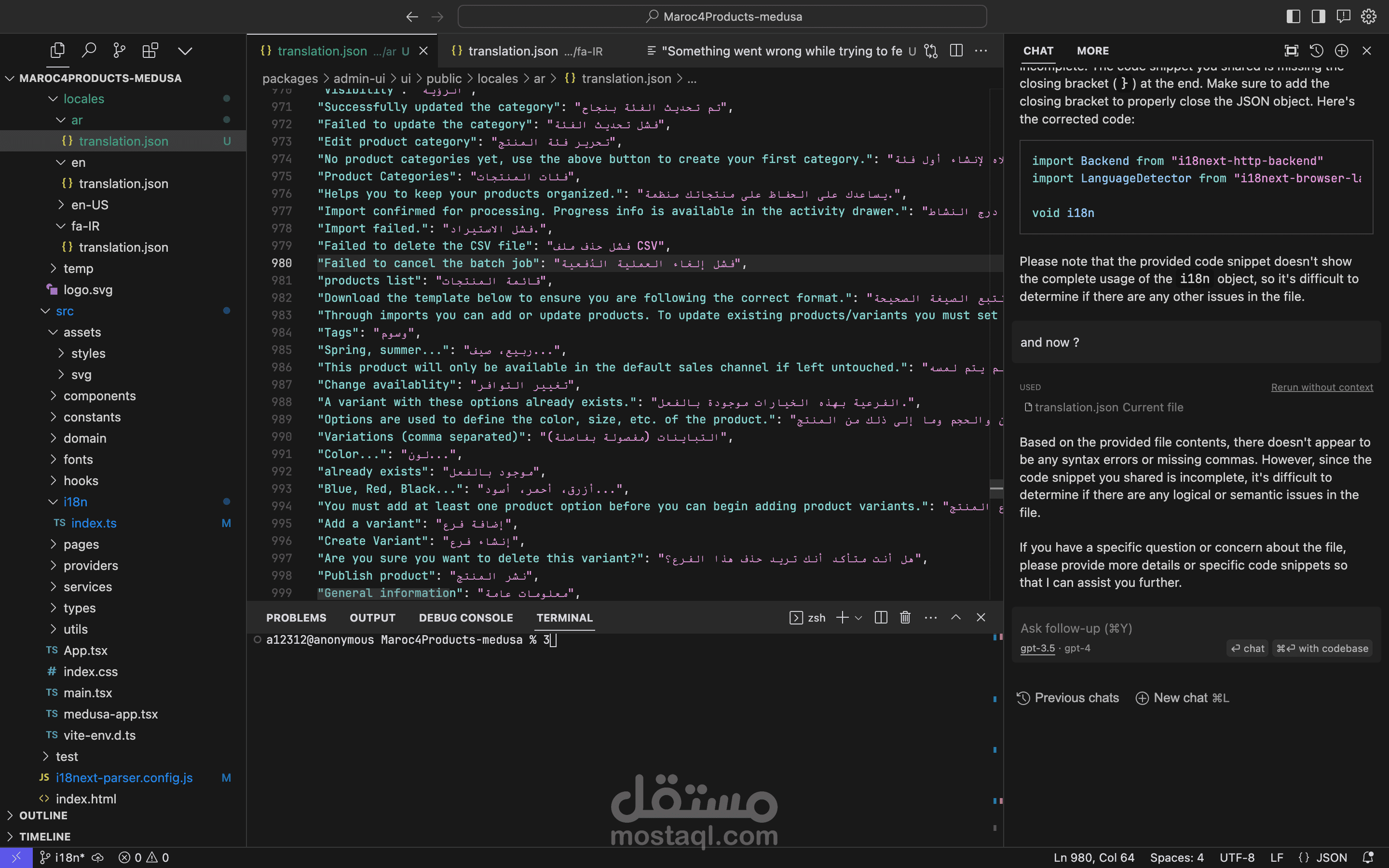
Task: Click Rerun without context link
Action: [x=1322, y=388]
